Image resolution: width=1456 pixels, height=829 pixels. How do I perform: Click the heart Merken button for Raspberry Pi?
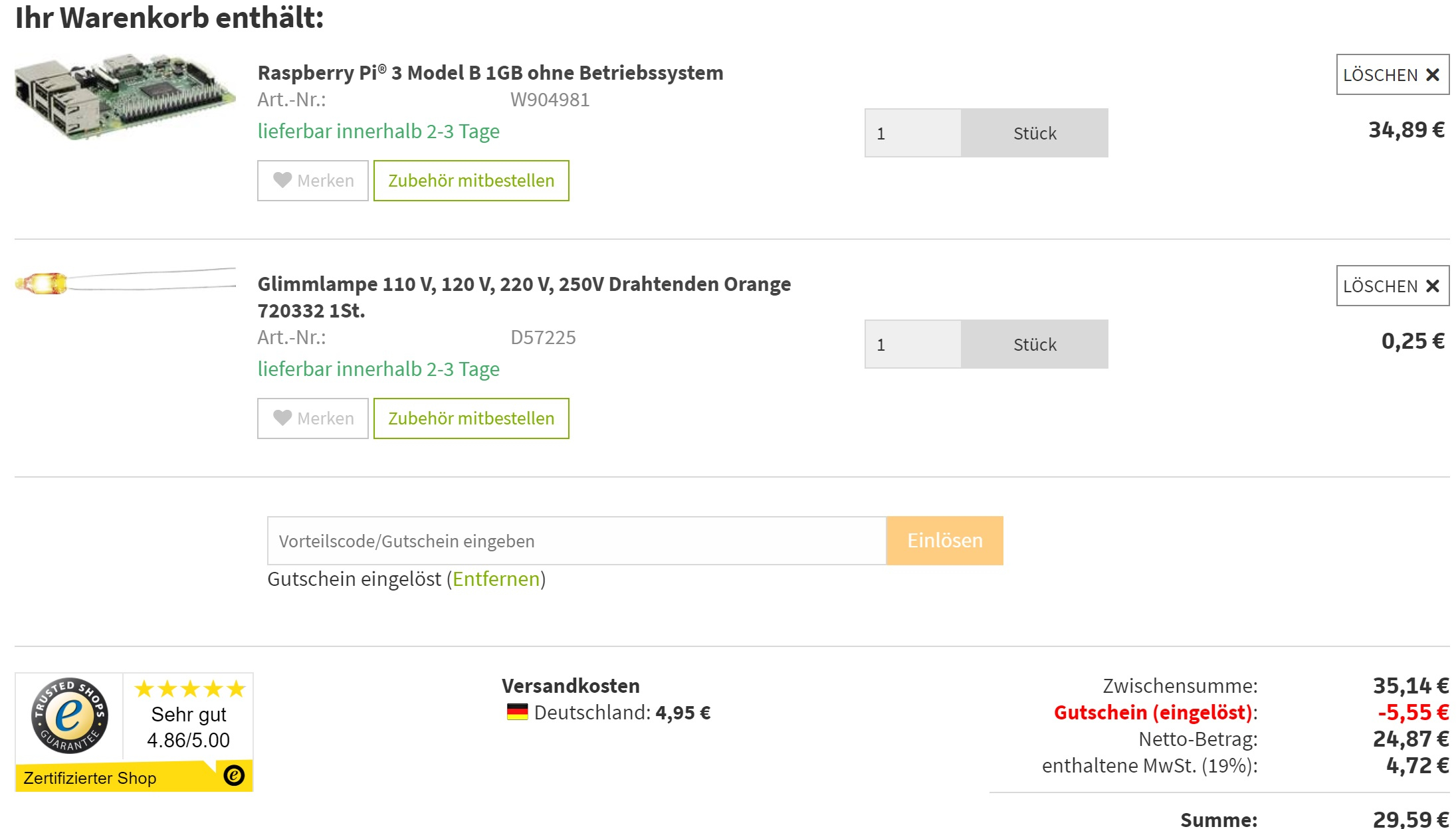point(313,181)
